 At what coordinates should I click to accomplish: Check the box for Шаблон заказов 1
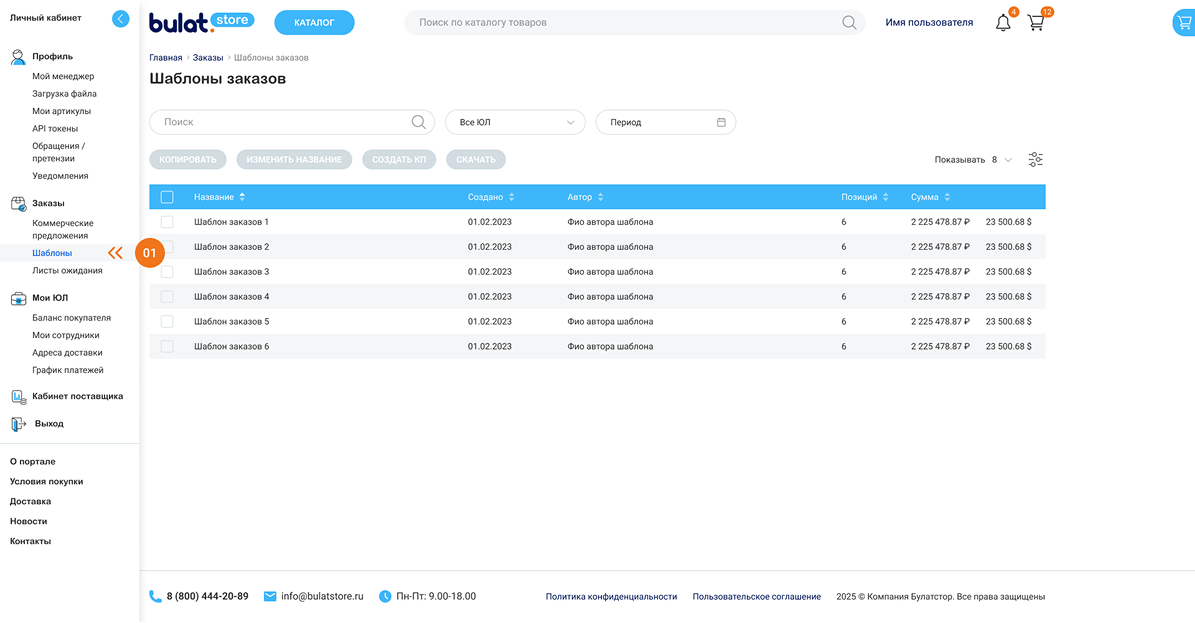pyautogui.click(x=167, y=222)
